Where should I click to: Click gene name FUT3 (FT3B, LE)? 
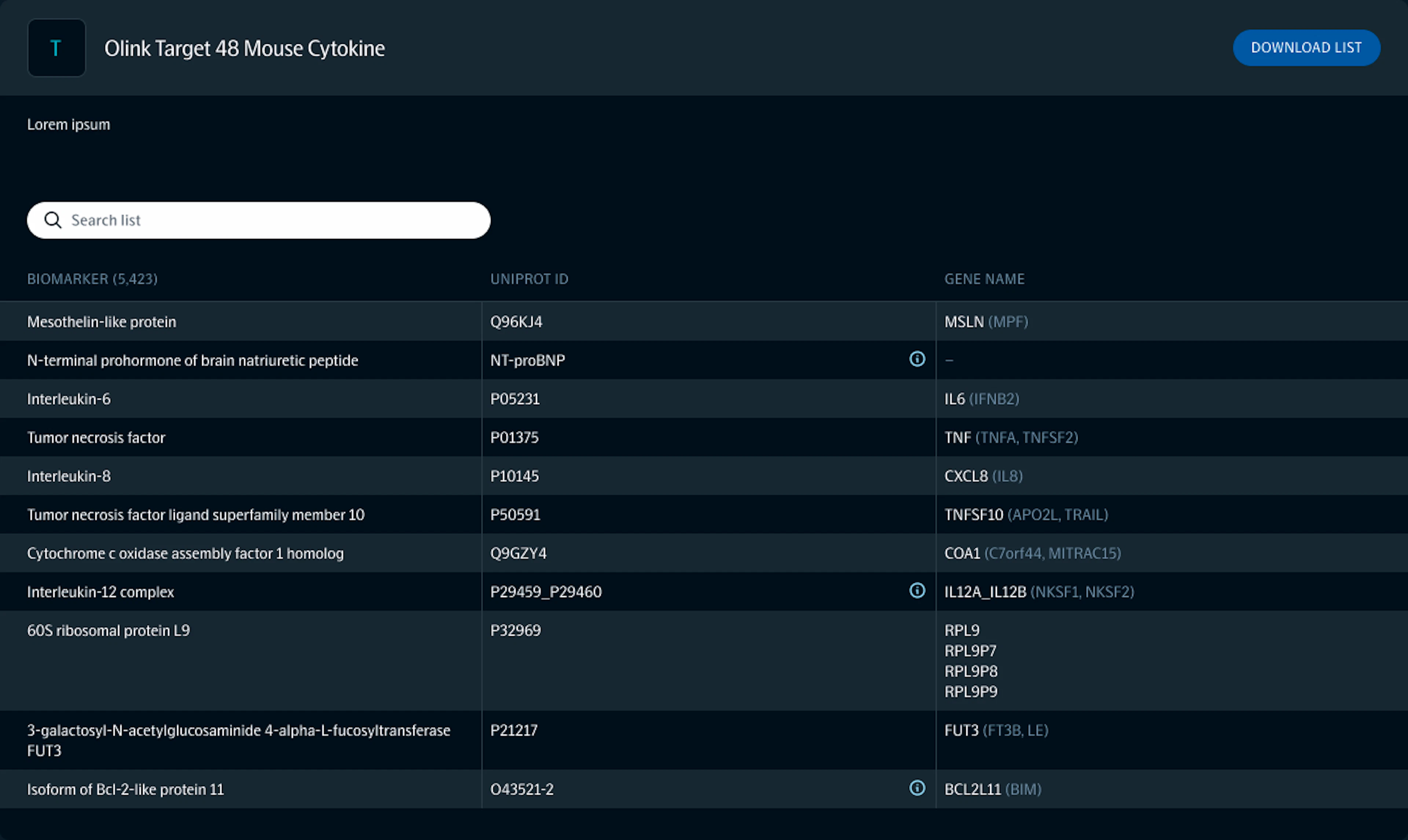[996, 730]
